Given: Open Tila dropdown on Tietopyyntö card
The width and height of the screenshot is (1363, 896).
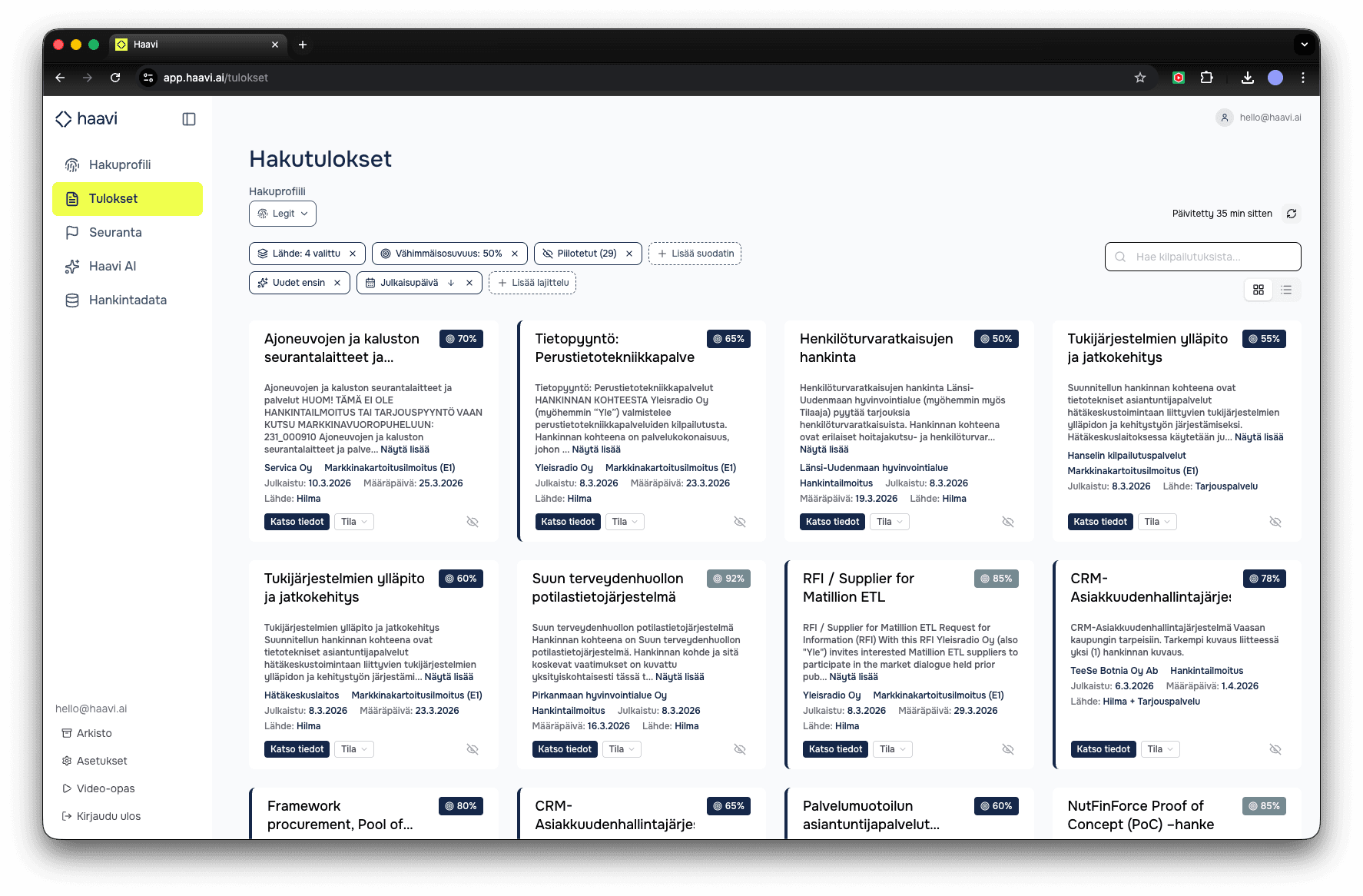Looking at the screenshot, I should pos(625,522).
